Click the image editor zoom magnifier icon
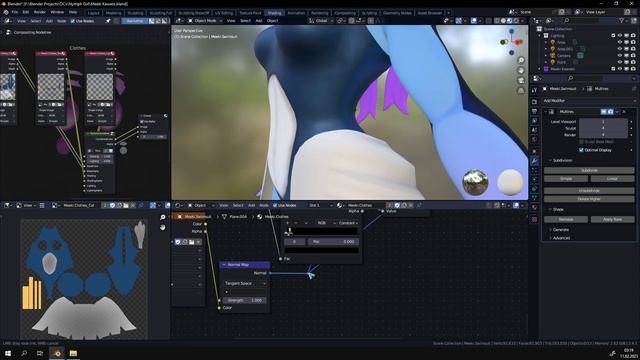The image size is (640, 360). coord(162,217)
